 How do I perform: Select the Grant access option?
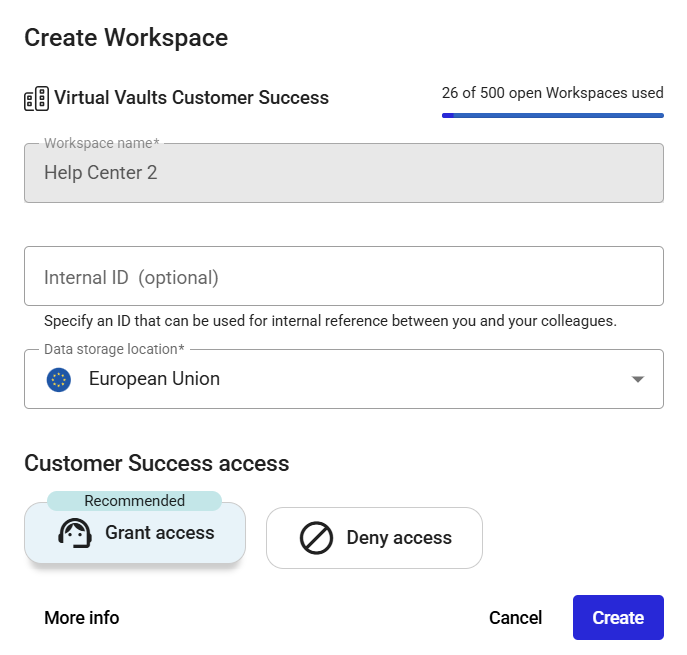(x=135, y=533)
